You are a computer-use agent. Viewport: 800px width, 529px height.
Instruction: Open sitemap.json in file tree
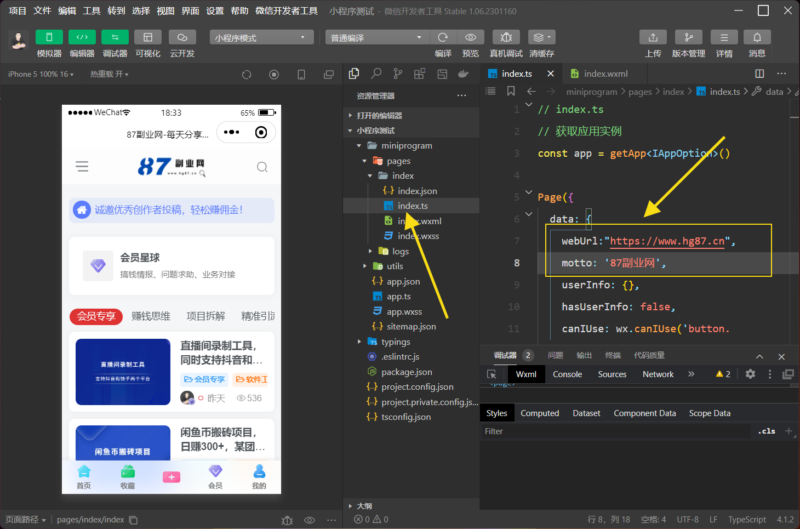pos(411,326)
